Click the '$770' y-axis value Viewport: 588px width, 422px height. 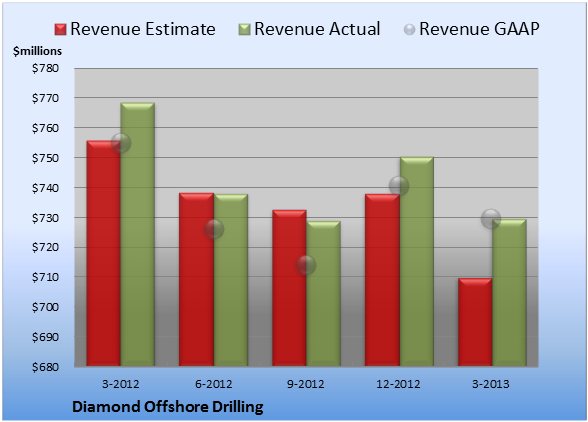click(x=45, y=98)
